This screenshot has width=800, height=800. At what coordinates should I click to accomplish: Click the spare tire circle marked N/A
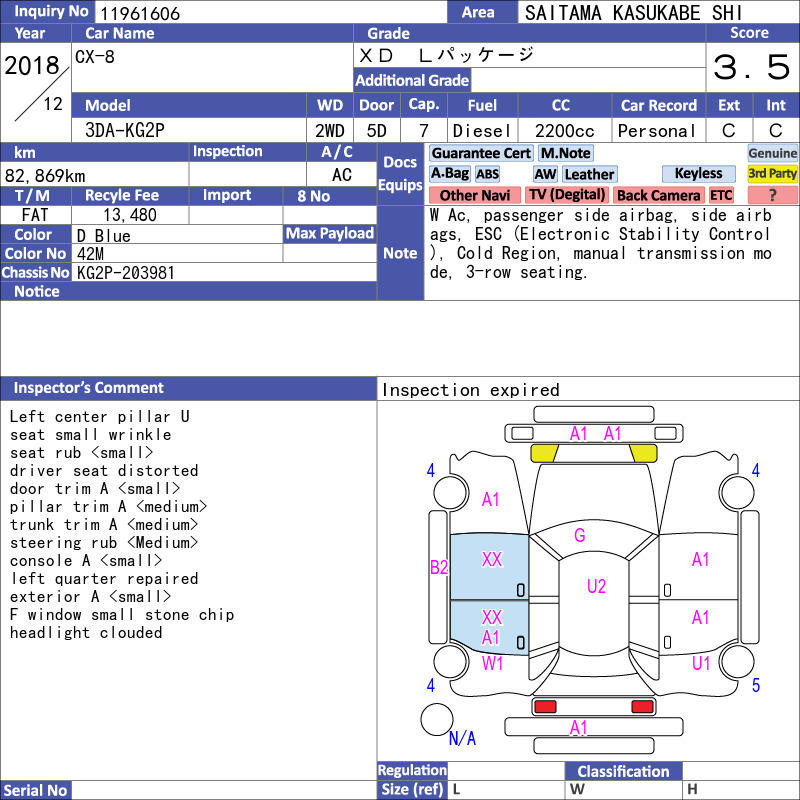click(x=437, y=719)
